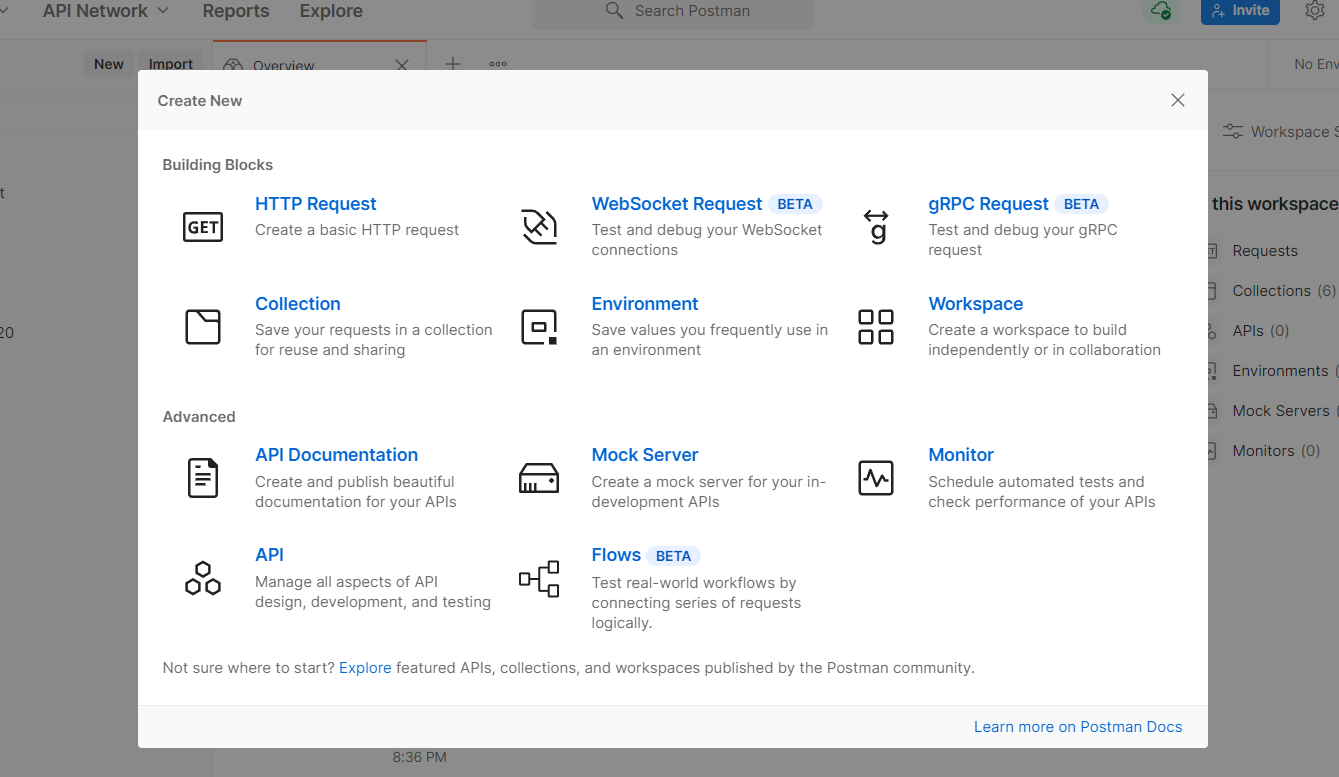Image resolution: width=1339 pixels, height=777 pixels.
Task: Open the tab options ellipsis menu
Action: click(x=498, y=64)
